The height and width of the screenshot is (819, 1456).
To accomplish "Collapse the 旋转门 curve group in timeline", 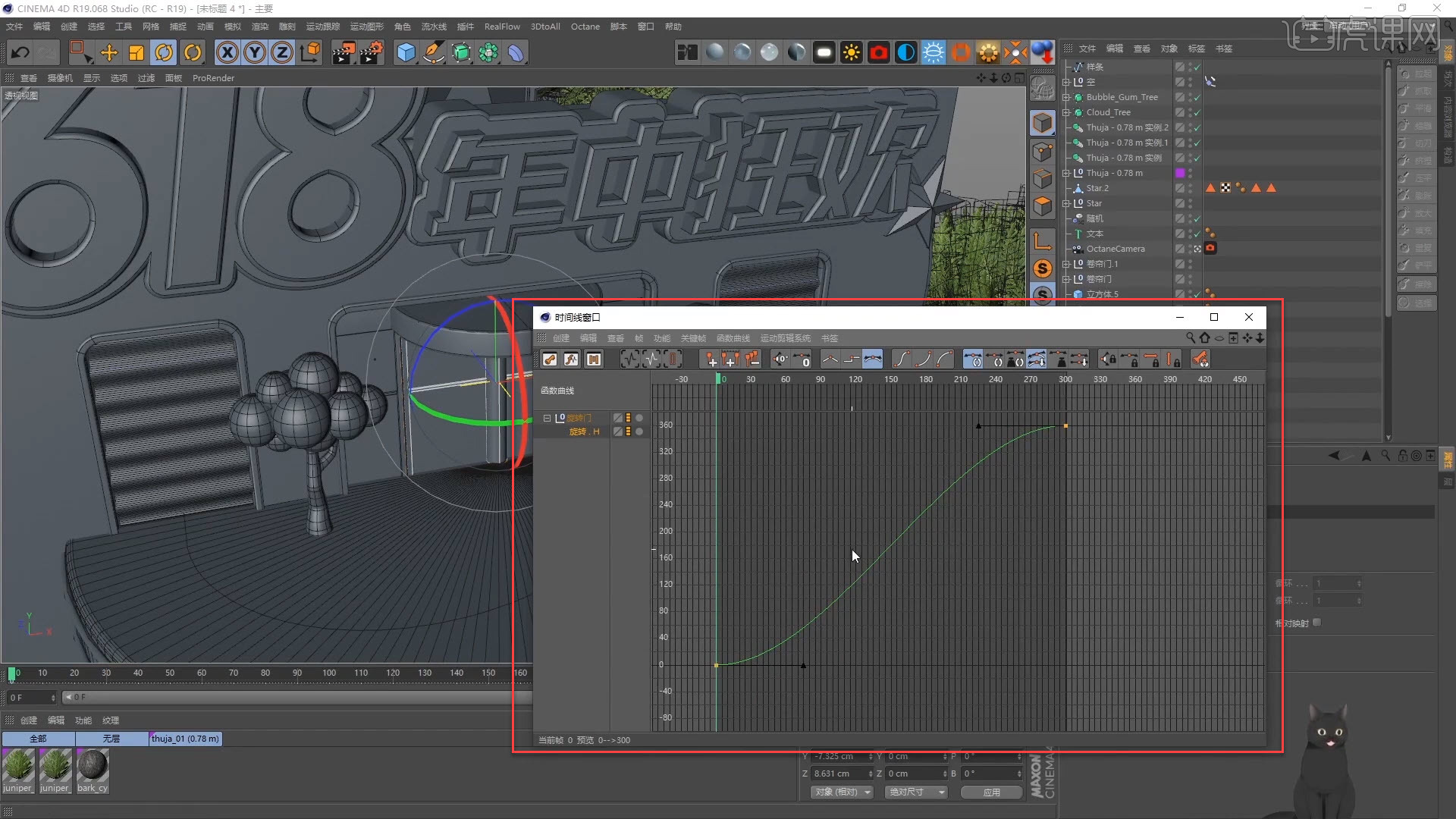I will [x=547, y=418].
